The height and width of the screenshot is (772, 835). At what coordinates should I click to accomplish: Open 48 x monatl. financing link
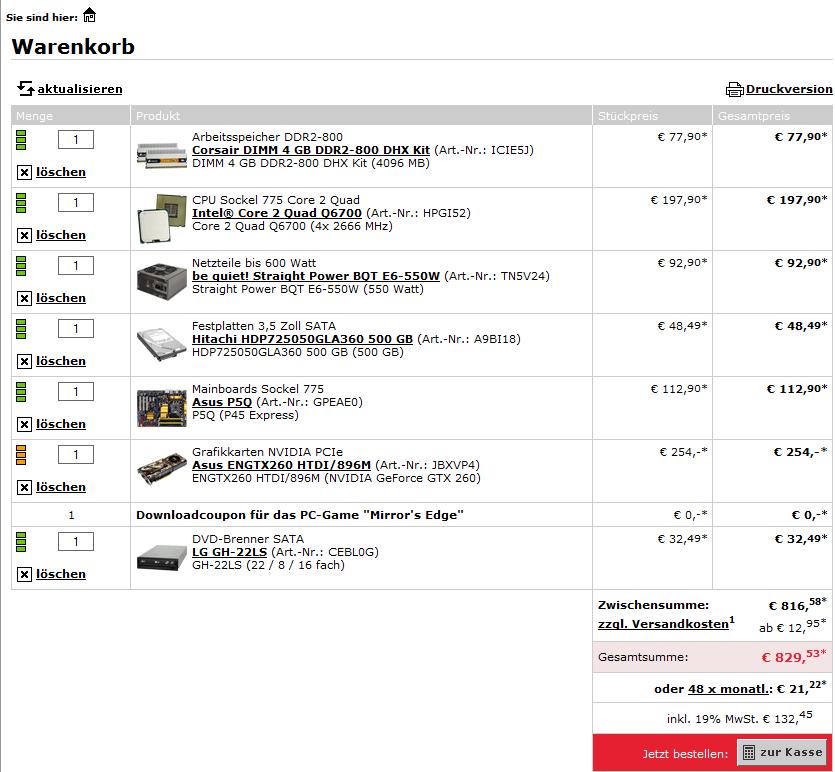tap(730, 689)
